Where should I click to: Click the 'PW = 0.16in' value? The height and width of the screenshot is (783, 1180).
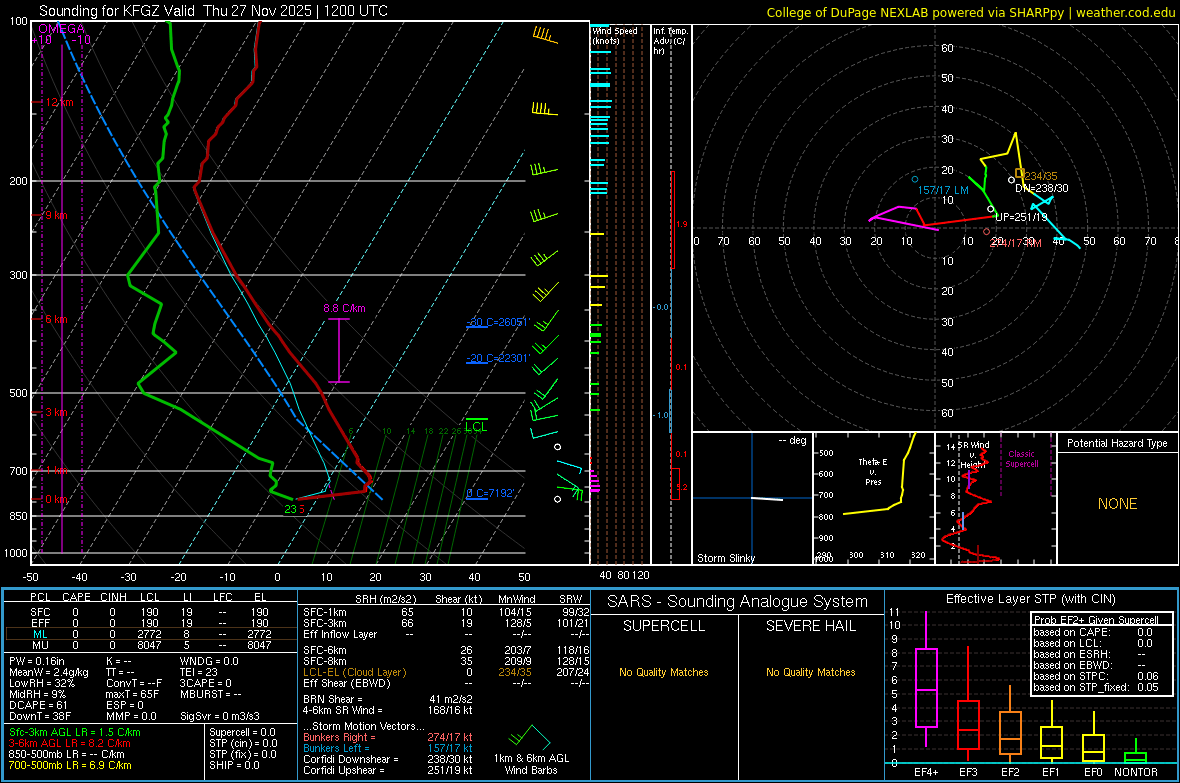(x=36, y=661)
